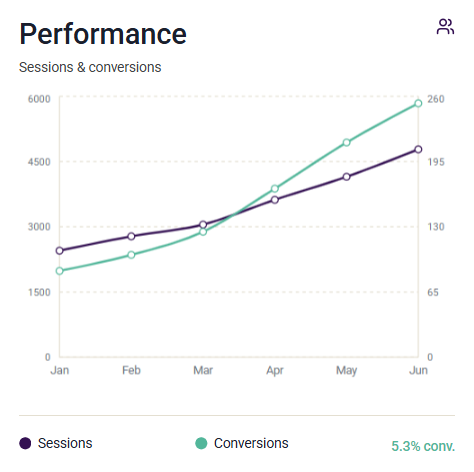The height and width of the screenshot is (472, 474).
Task: Select the Conversions data point for May
Action: 347,142
